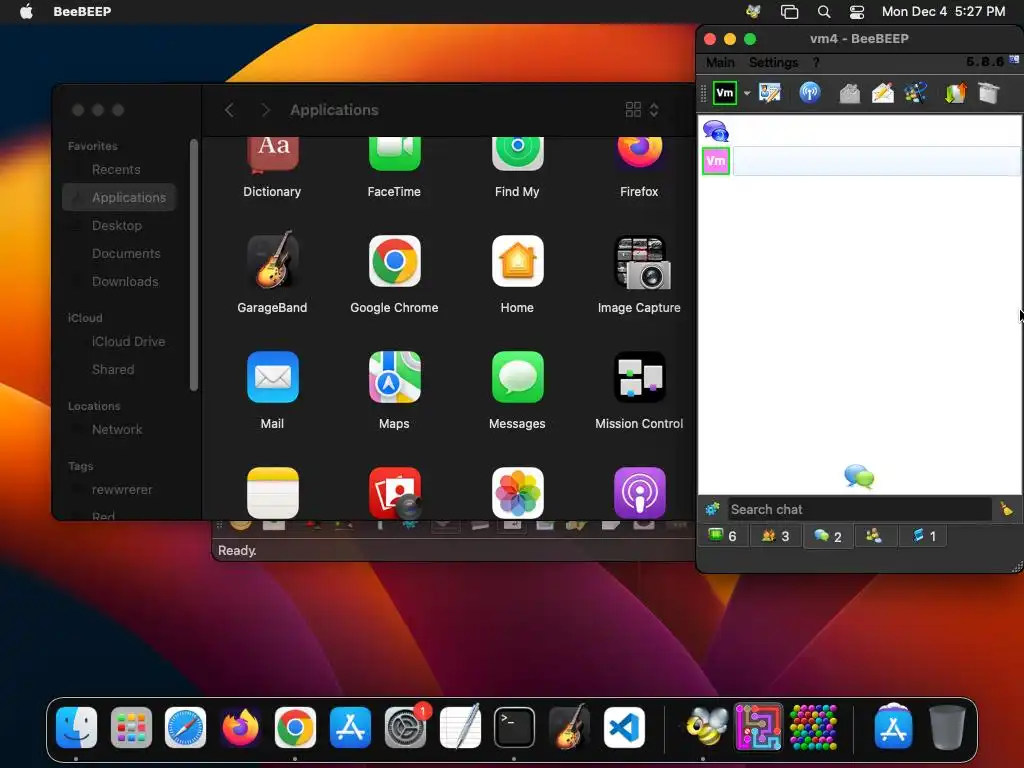Open Terminal from the Dock
The height and width of the screenshot is (768, 1024).
click(514, 728)
